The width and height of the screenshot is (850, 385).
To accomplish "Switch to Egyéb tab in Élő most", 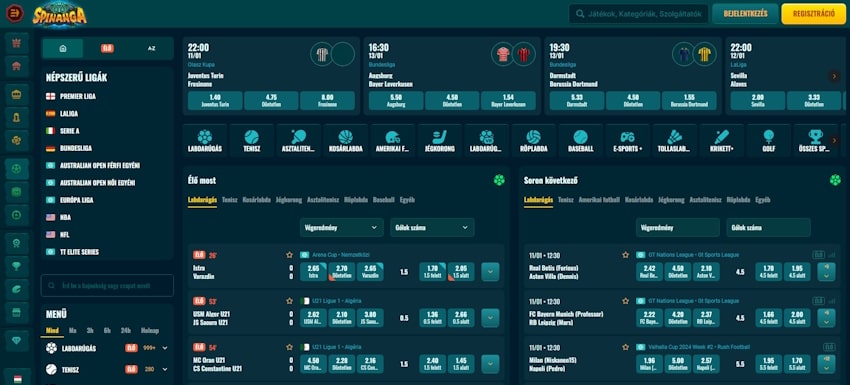I will pos(407,200).
